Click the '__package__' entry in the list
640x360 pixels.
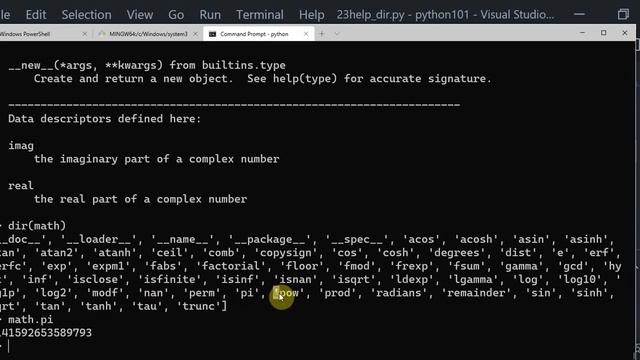click(x=270, y=239)
